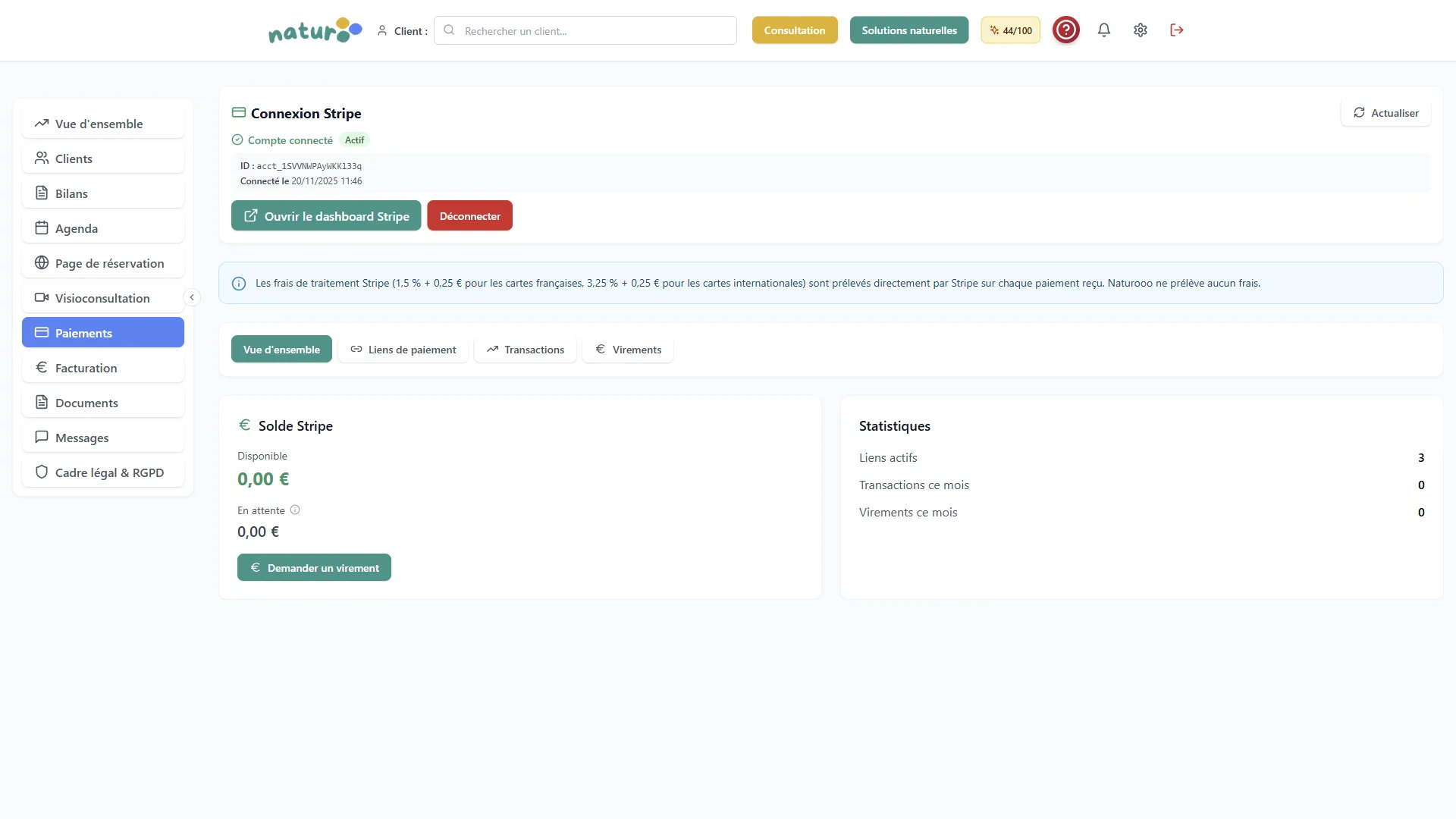Click the client user icon in header

tap(382, 31)
